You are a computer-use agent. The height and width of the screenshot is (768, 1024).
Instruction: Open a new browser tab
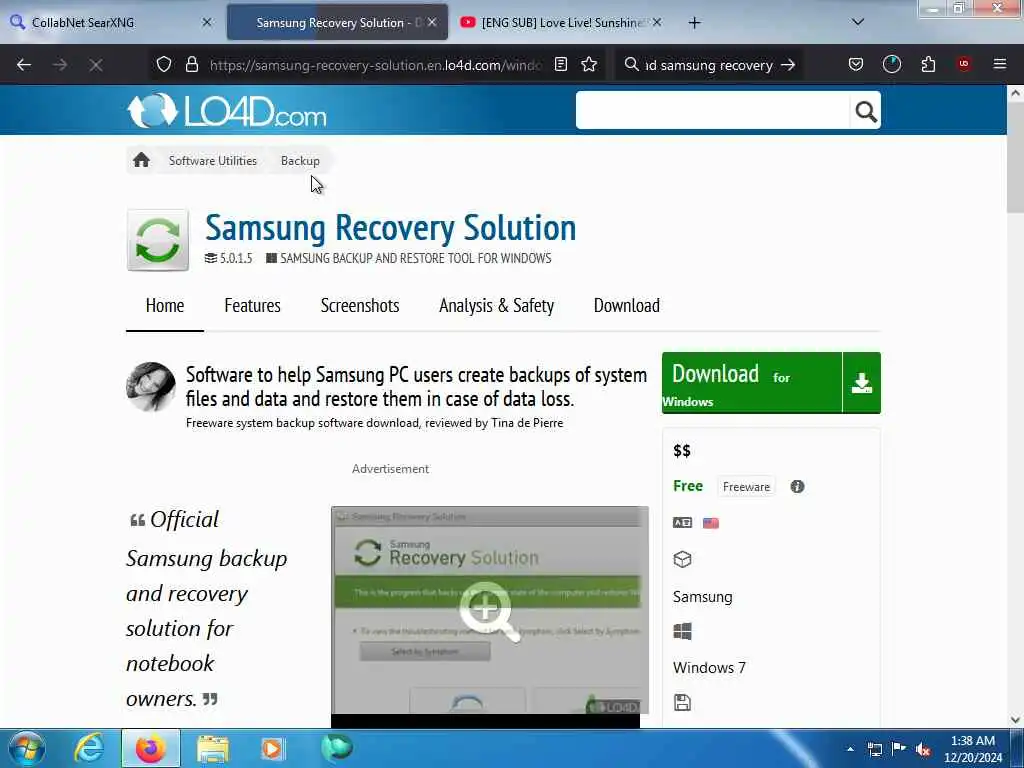[694, 22]
